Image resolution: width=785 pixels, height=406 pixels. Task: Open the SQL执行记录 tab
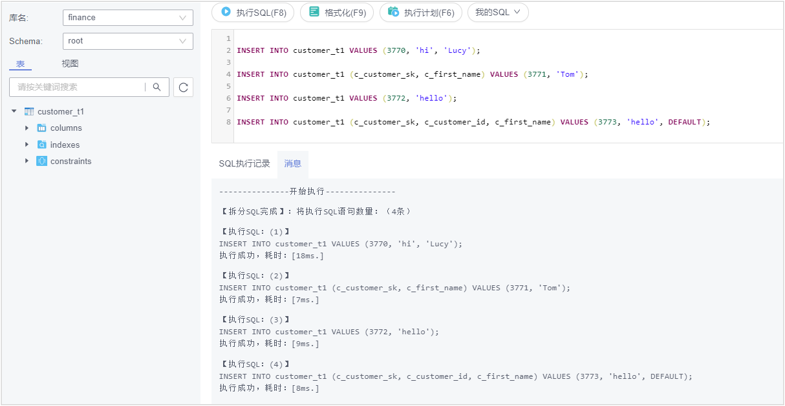[x=244, y=164]
